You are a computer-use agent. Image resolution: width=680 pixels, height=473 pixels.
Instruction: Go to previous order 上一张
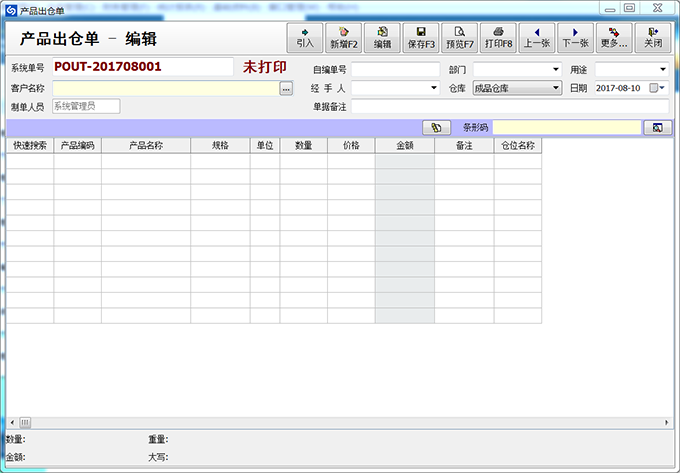point(537,38)
